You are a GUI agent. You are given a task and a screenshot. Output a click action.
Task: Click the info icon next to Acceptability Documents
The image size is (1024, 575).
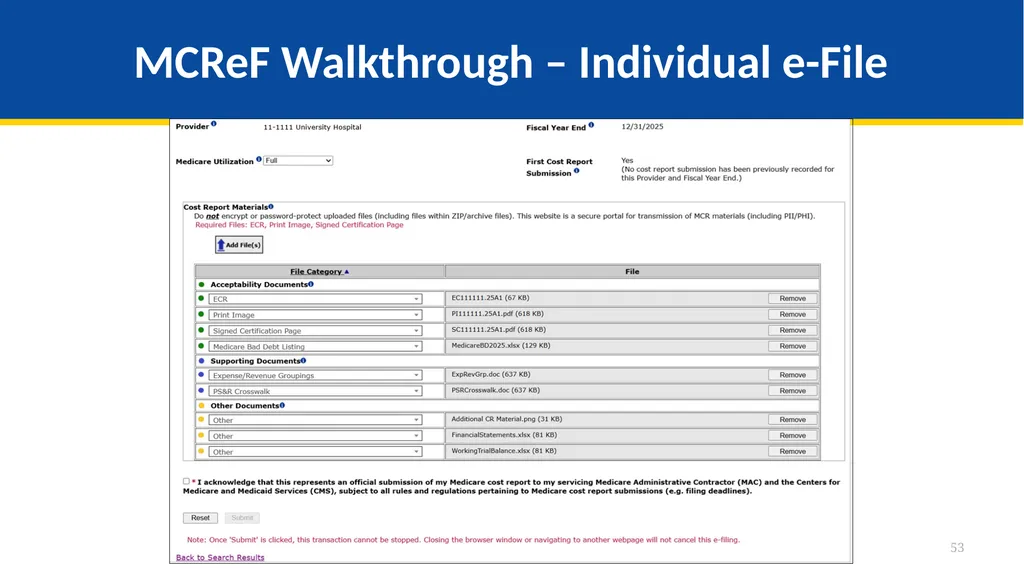311,284
